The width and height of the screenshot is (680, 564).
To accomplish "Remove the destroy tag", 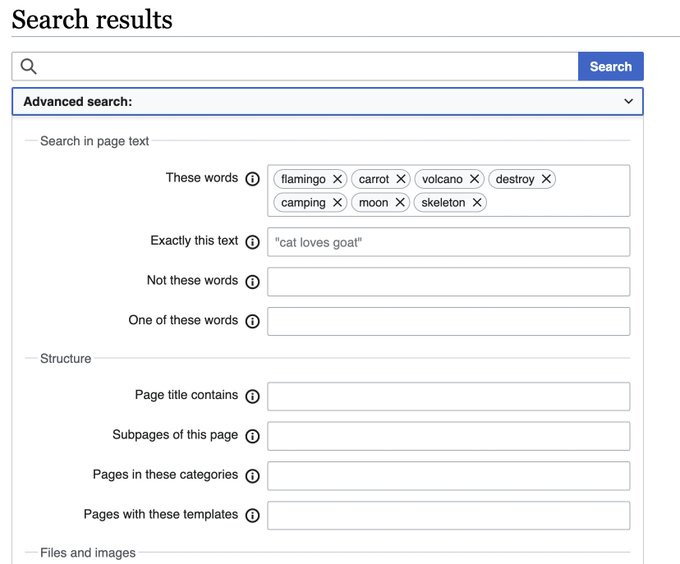I will click(546, 179).
